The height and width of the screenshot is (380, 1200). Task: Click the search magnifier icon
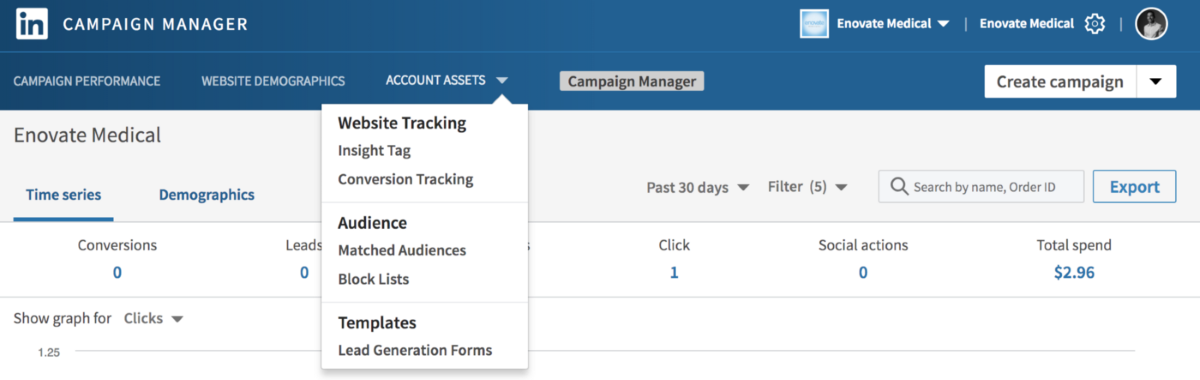tap(898, 187)
